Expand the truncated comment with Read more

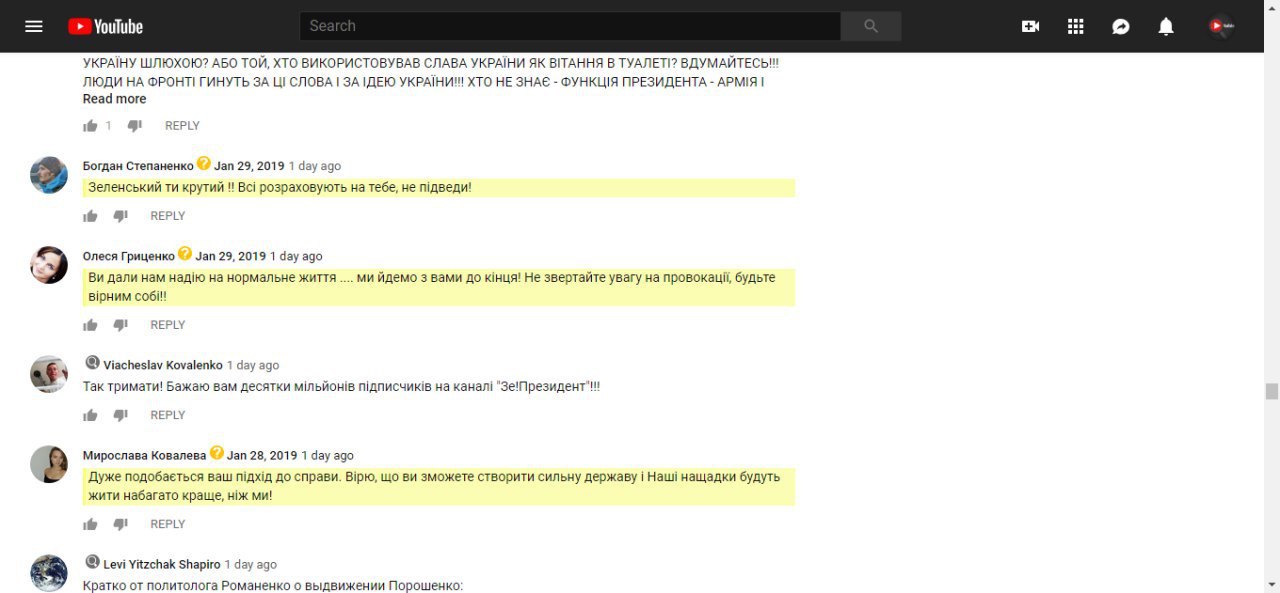114,99
